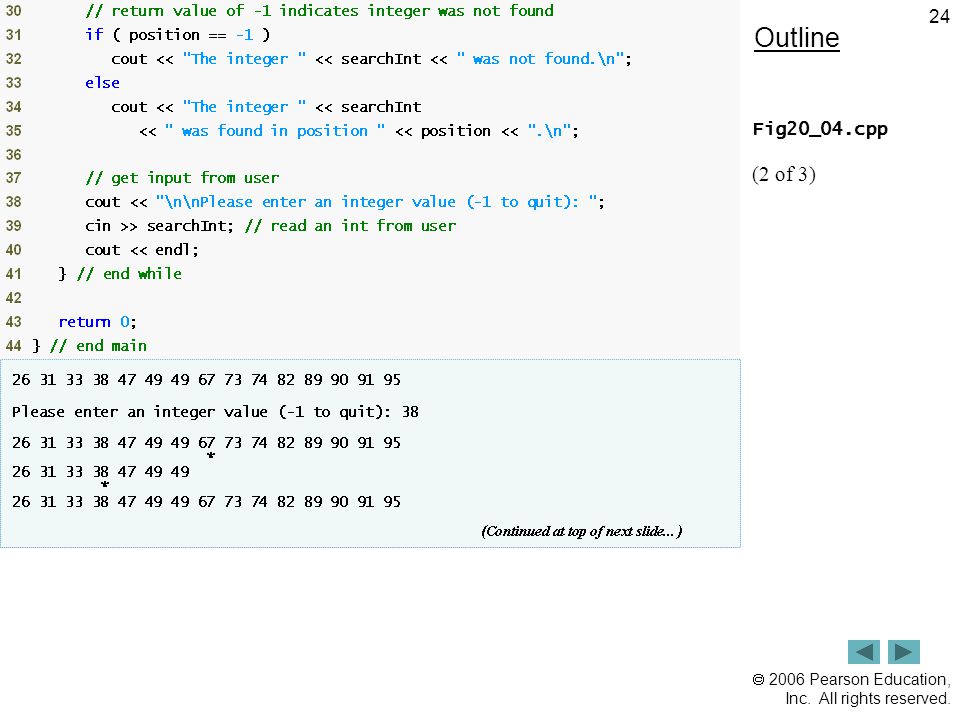Select the 'was not found' cout line
The image size is (960, 720).
coord(371,59)
